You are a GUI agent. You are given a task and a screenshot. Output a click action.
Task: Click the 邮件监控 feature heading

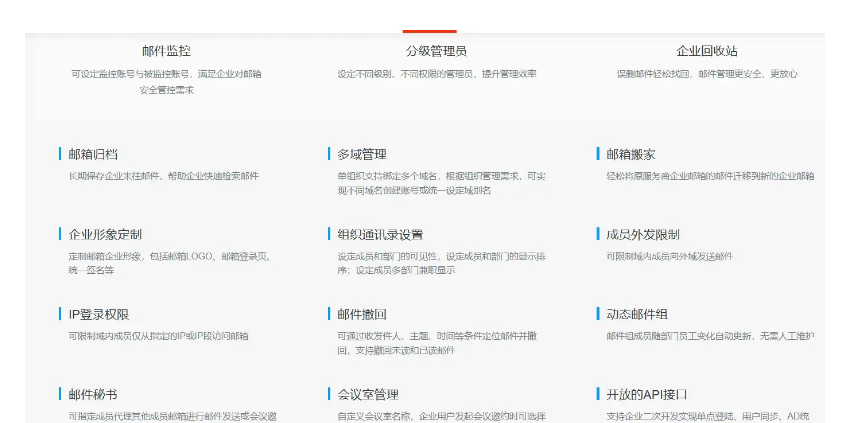tap(166, 51)
